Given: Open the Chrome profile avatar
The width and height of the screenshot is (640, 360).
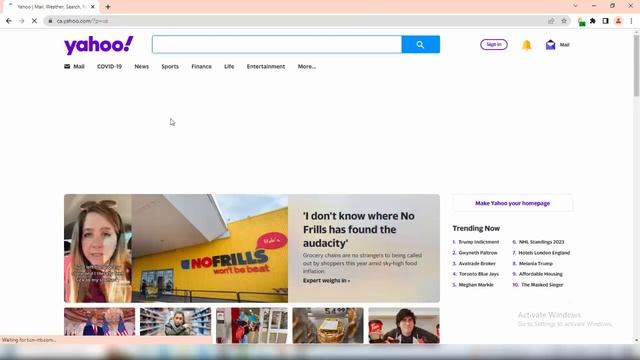Looking at the screenshot, I should click(618, 21).
